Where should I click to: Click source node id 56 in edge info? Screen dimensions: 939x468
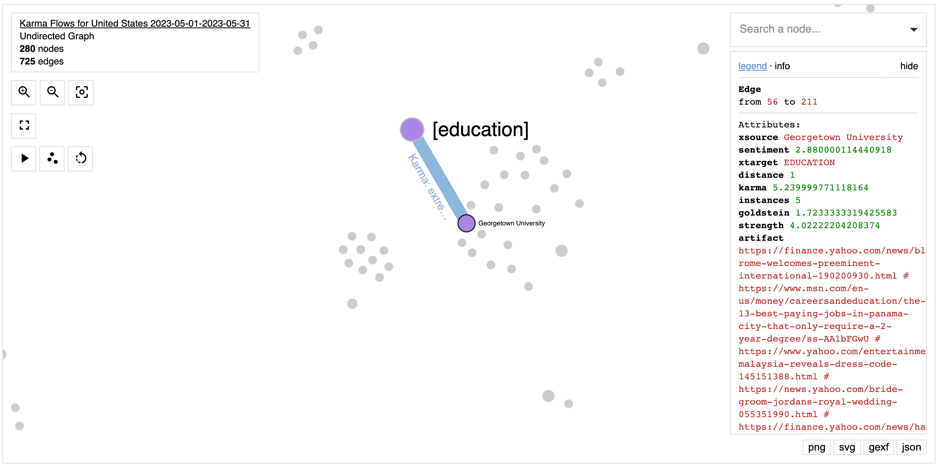tap(772, 102)
